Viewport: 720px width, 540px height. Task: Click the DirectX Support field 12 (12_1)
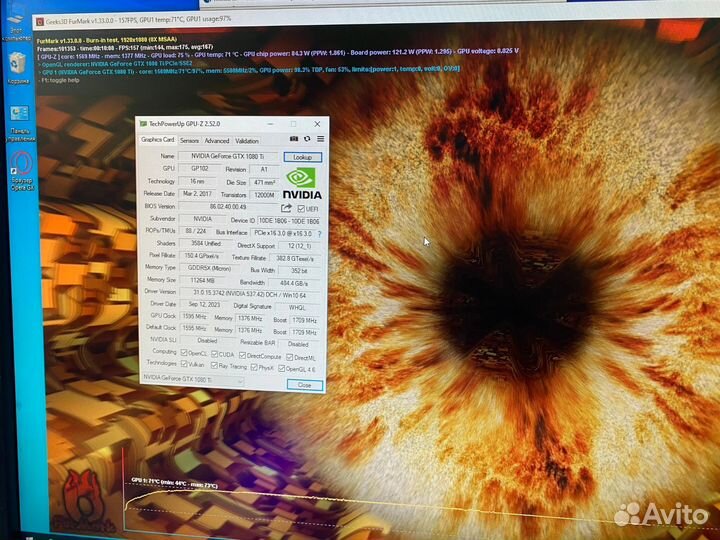click(x=300, y=246)
